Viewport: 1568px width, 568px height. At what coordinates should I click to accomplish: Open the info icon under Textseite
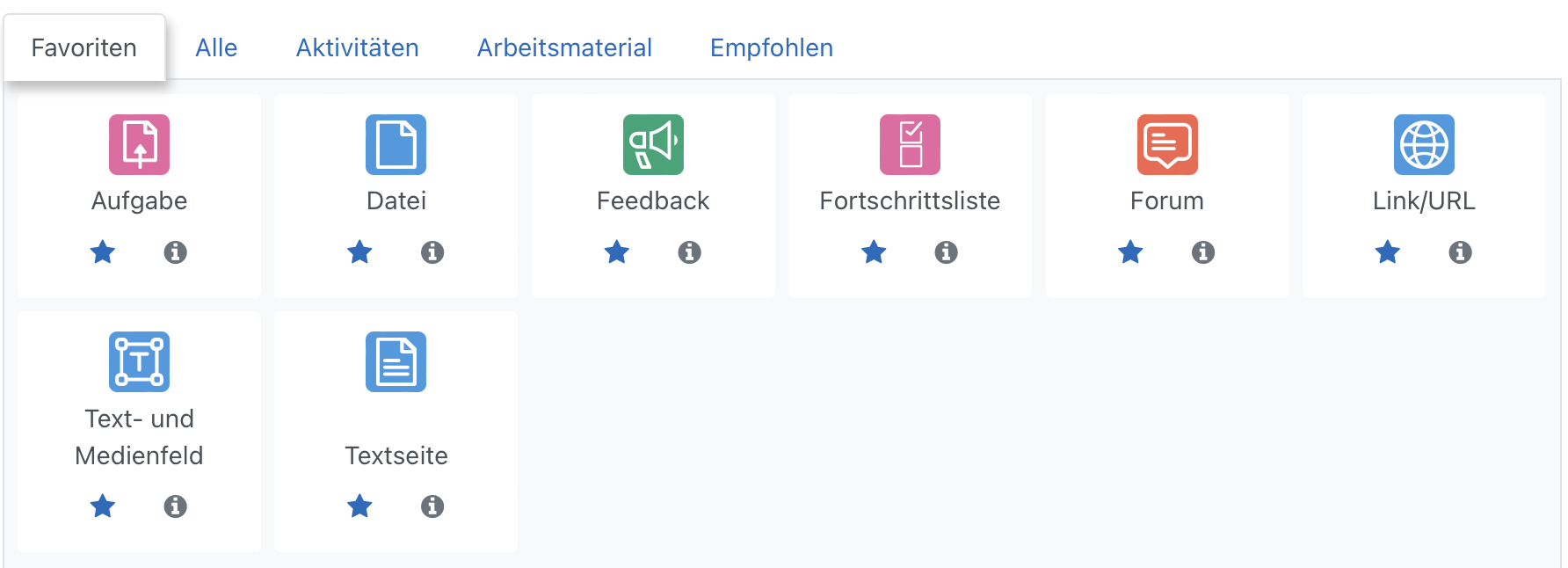click(432, 506)
